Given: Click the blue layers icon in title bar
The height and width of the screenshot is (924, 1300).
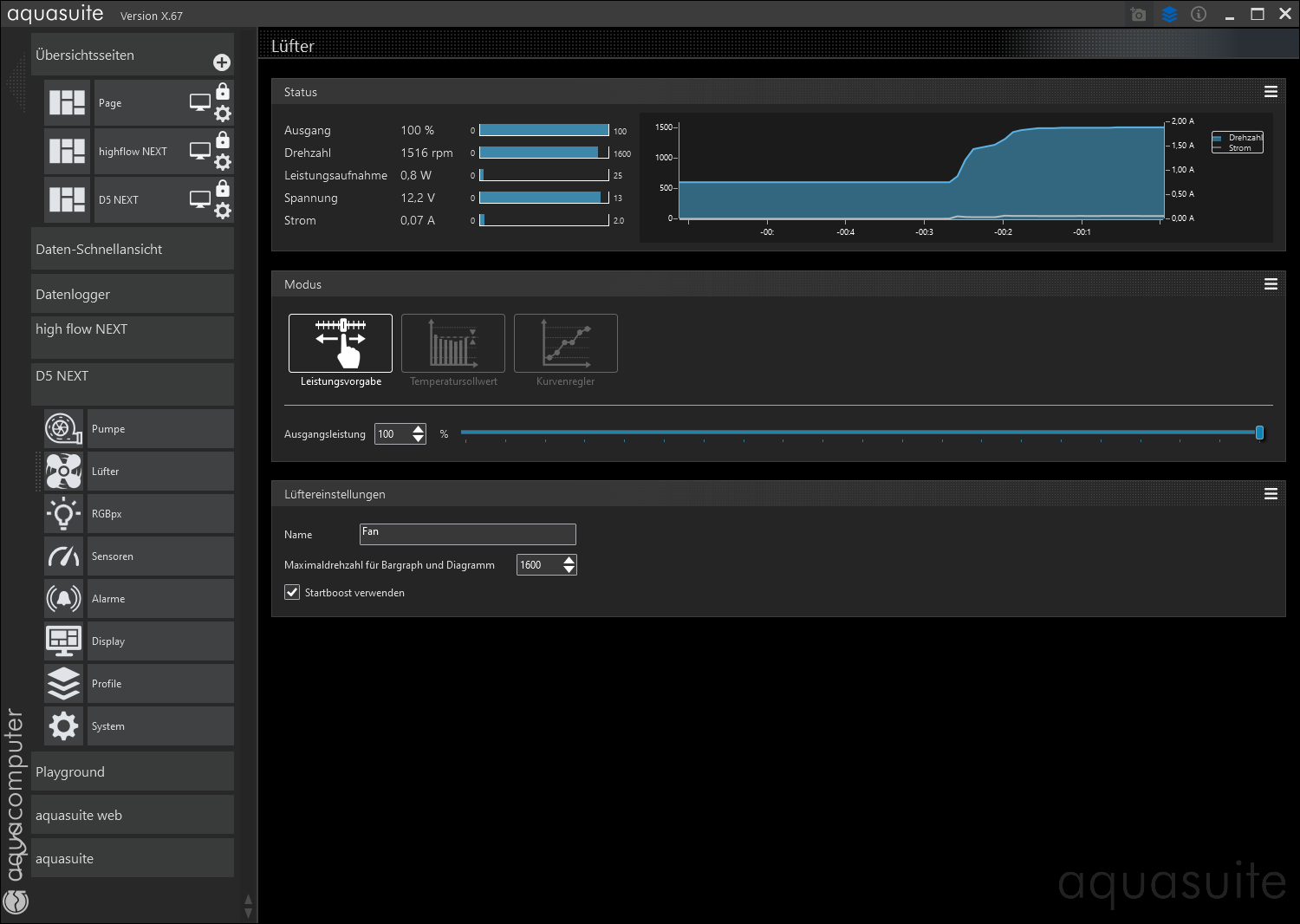Looking at the screenshot, I should (x=1169, y=15).
